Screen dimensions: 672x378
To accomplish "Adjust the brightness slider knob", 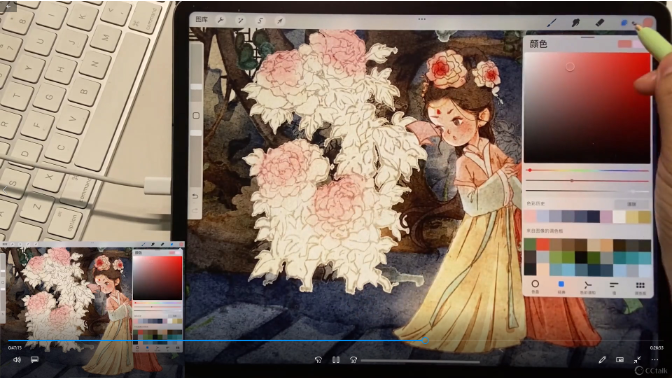I will [633, 191].
